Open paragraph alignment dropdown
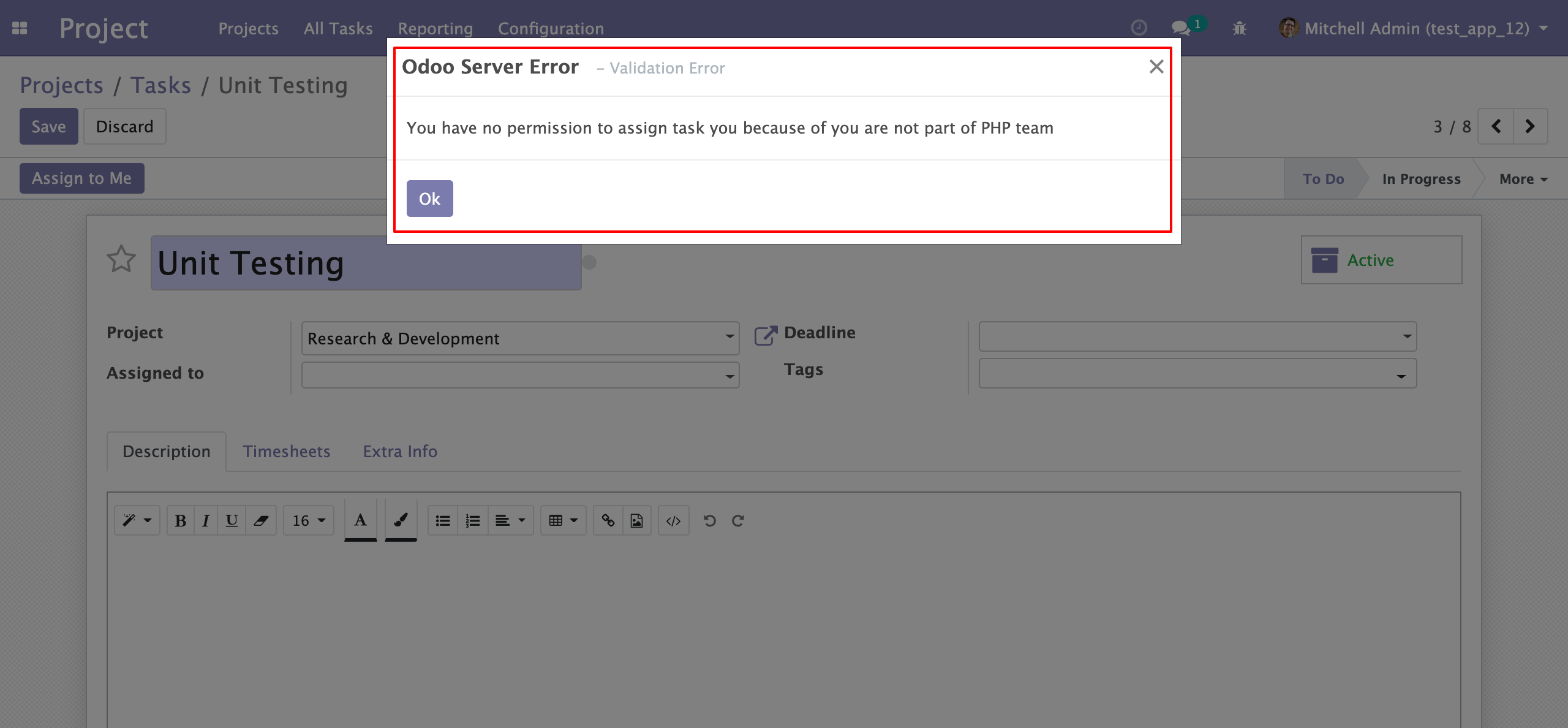Screen dimensions: 1568x728 coord(511,520)
